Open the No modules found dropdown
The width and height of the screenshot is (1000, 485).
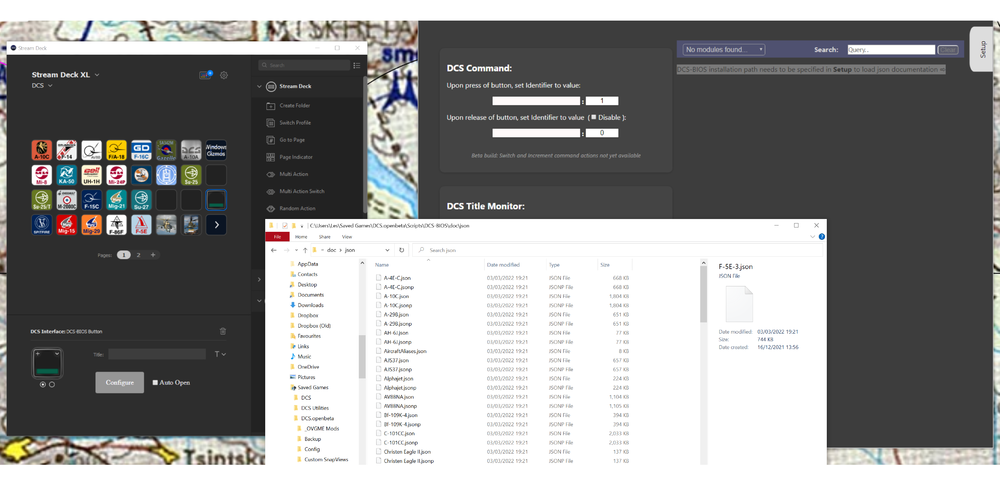click(x=724, y=49)
